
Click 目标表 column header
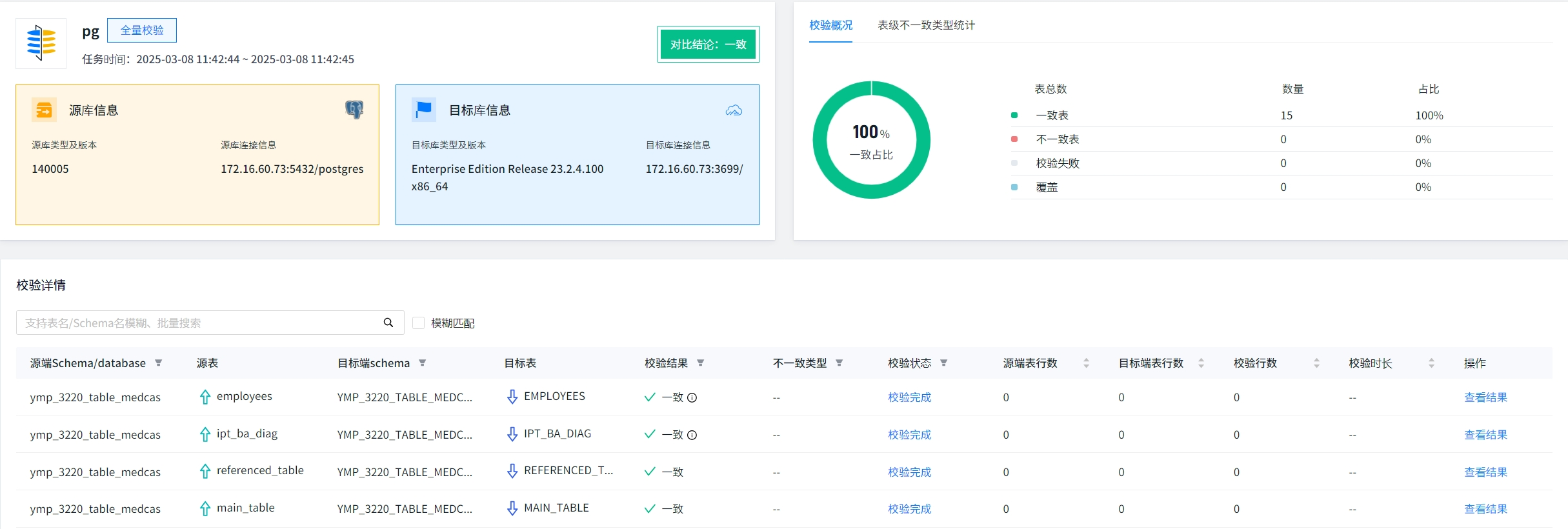(519, 363)
